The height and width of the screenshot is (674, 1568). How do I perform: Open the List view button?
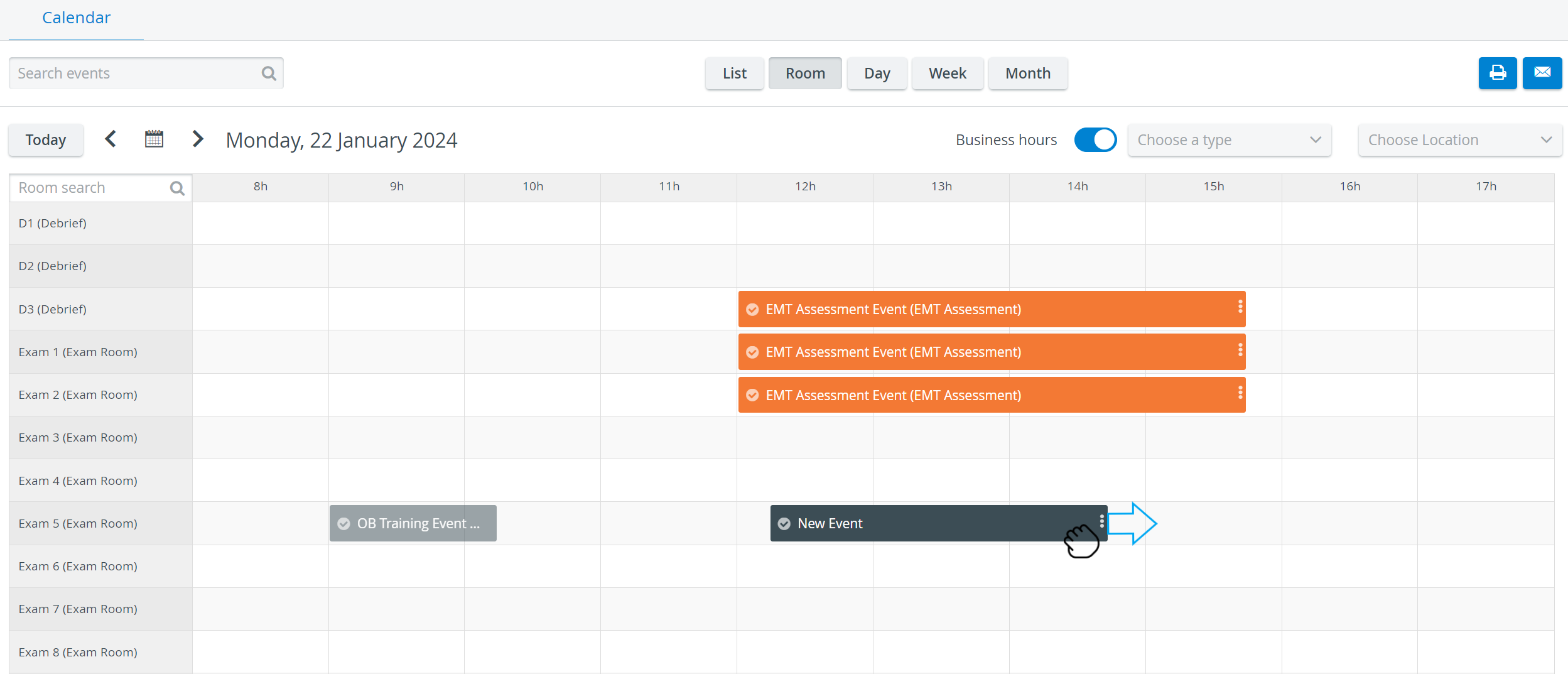734,73
